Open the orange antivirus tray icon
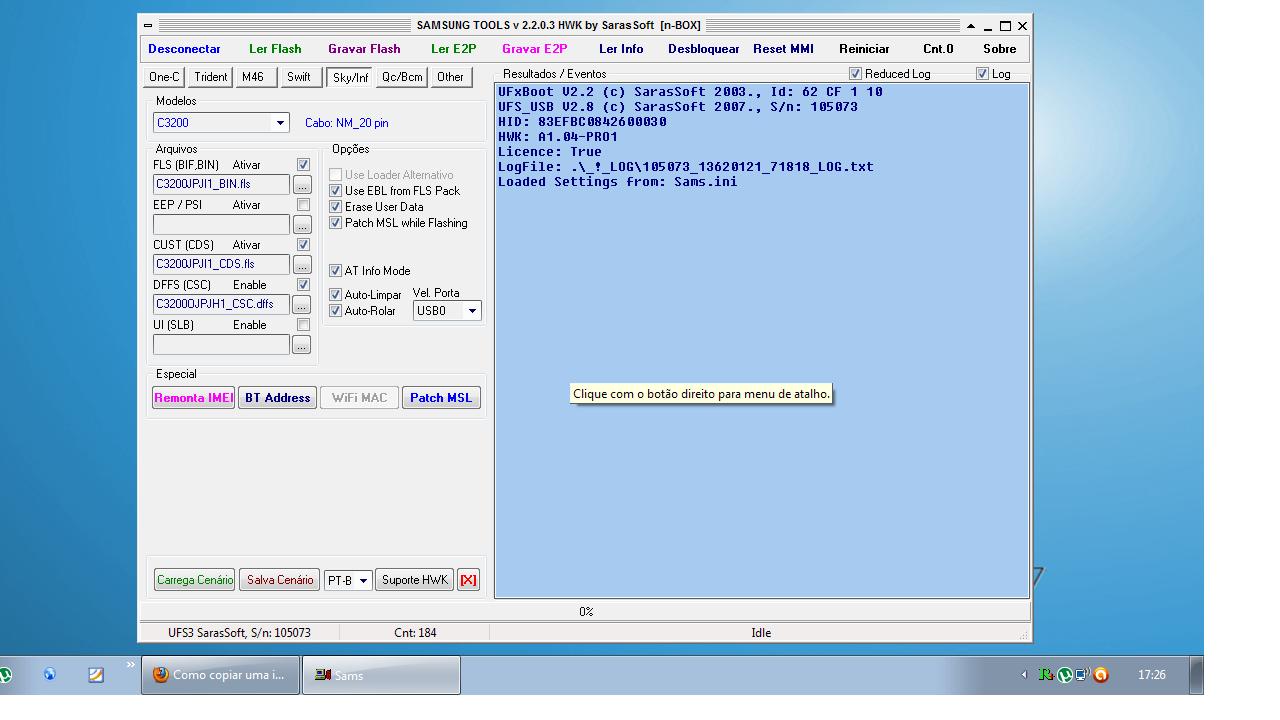Viewport: 1280px width, 720px height. coord(1101,675)
